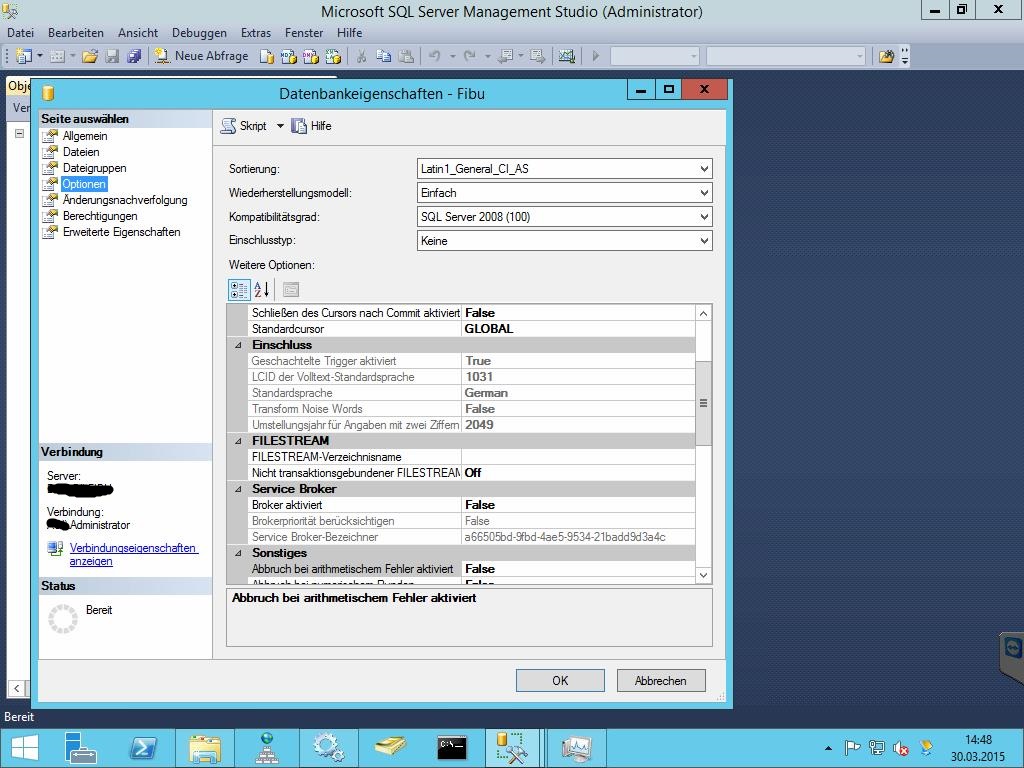This screenshot has height=768, width=1024.
Task: Click the property grid scroll down arrow
Action: tap(703, 575)
